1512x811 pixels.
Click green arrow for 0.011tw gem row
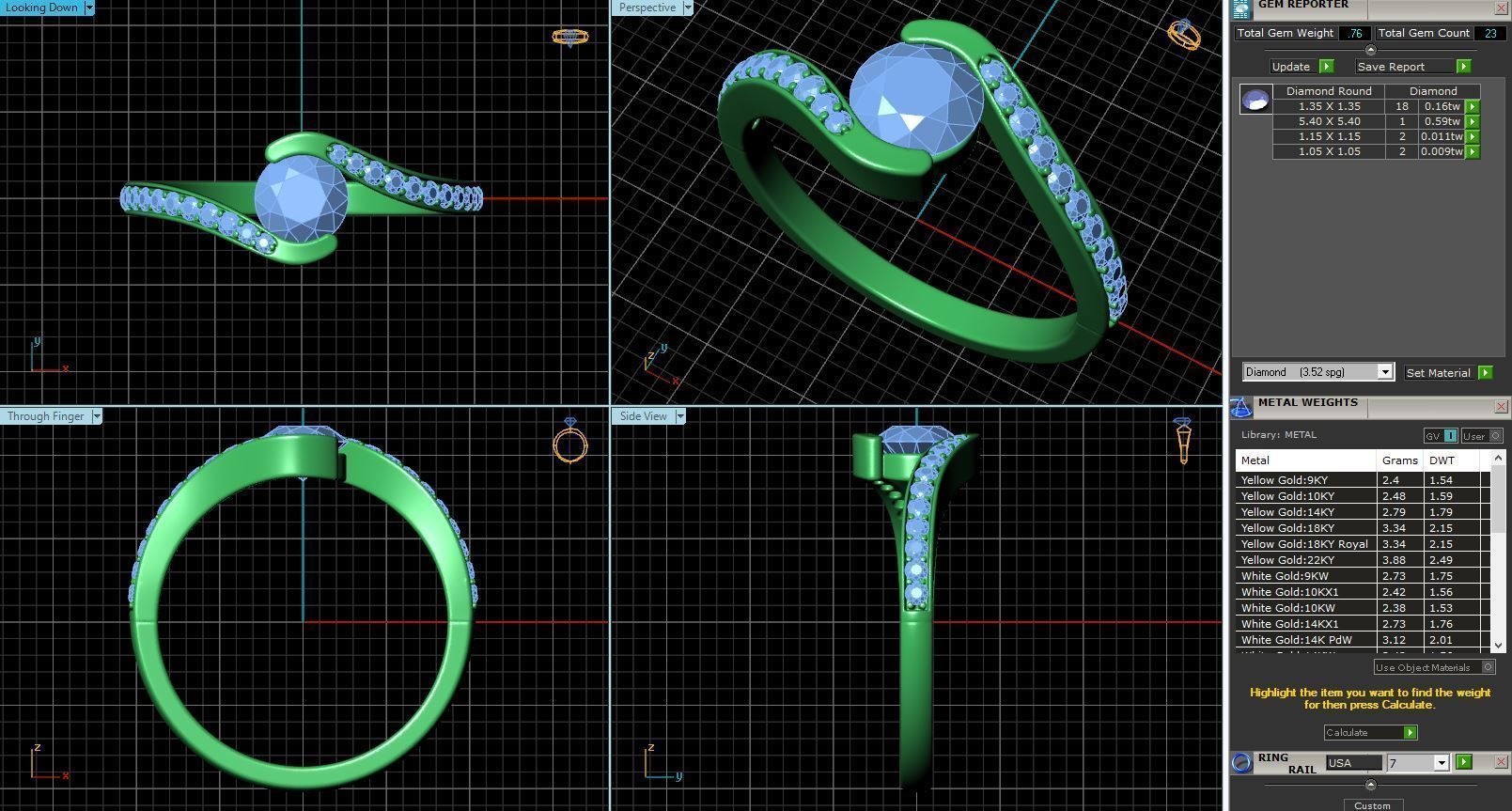tap(1473, 137)
